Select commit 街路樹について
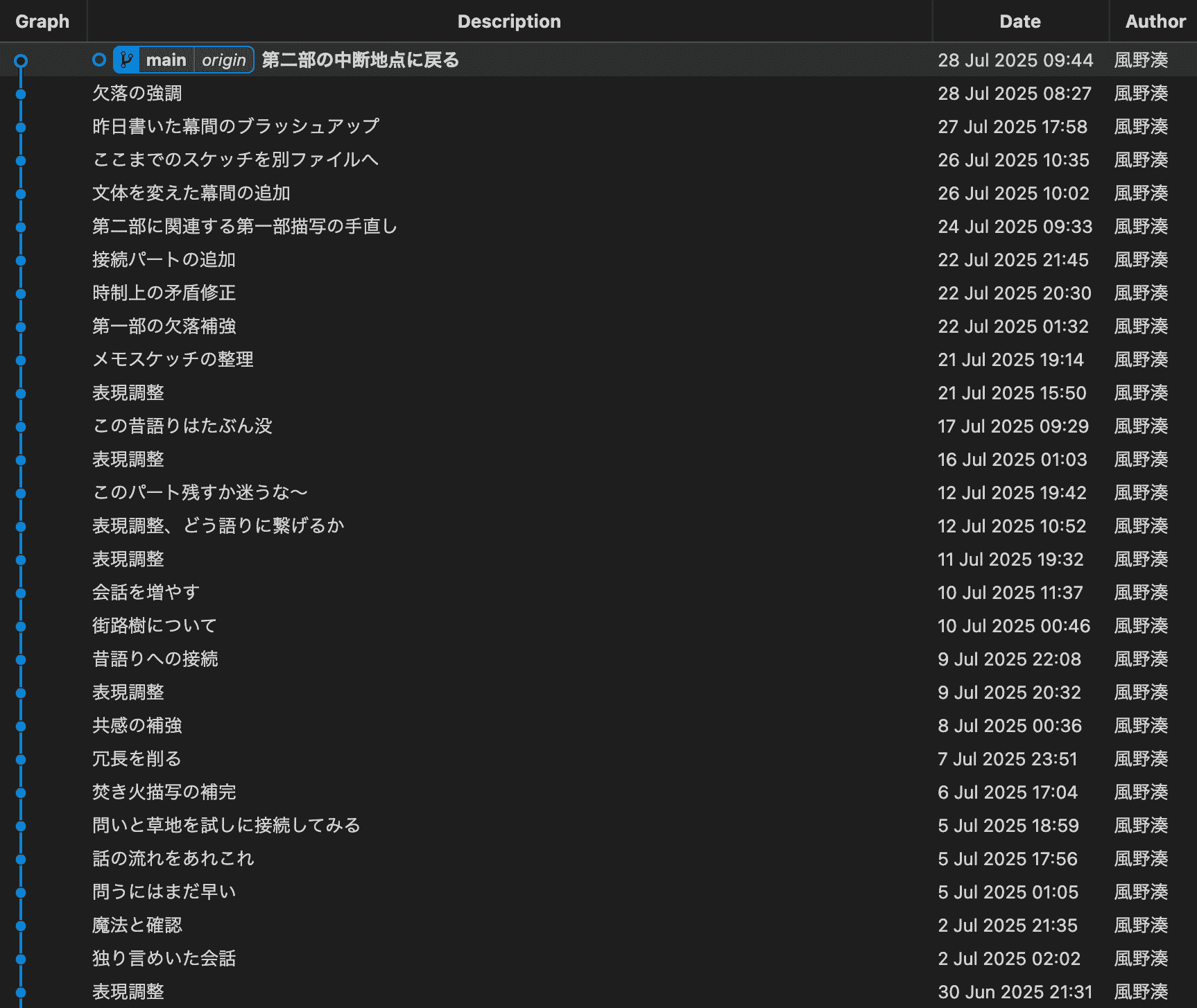Viewport: 1197px width, 1008px height. 155,626
